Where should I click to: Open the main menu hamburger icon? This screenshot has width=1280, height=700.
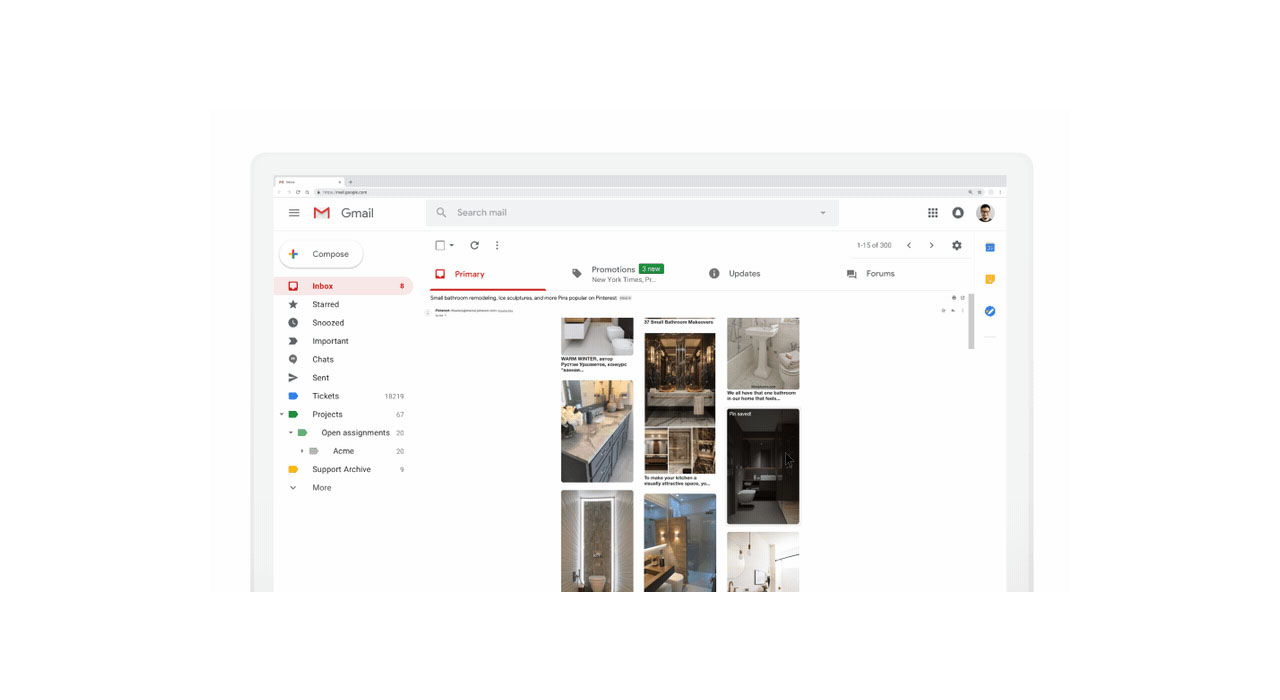[x=294, y=213]
